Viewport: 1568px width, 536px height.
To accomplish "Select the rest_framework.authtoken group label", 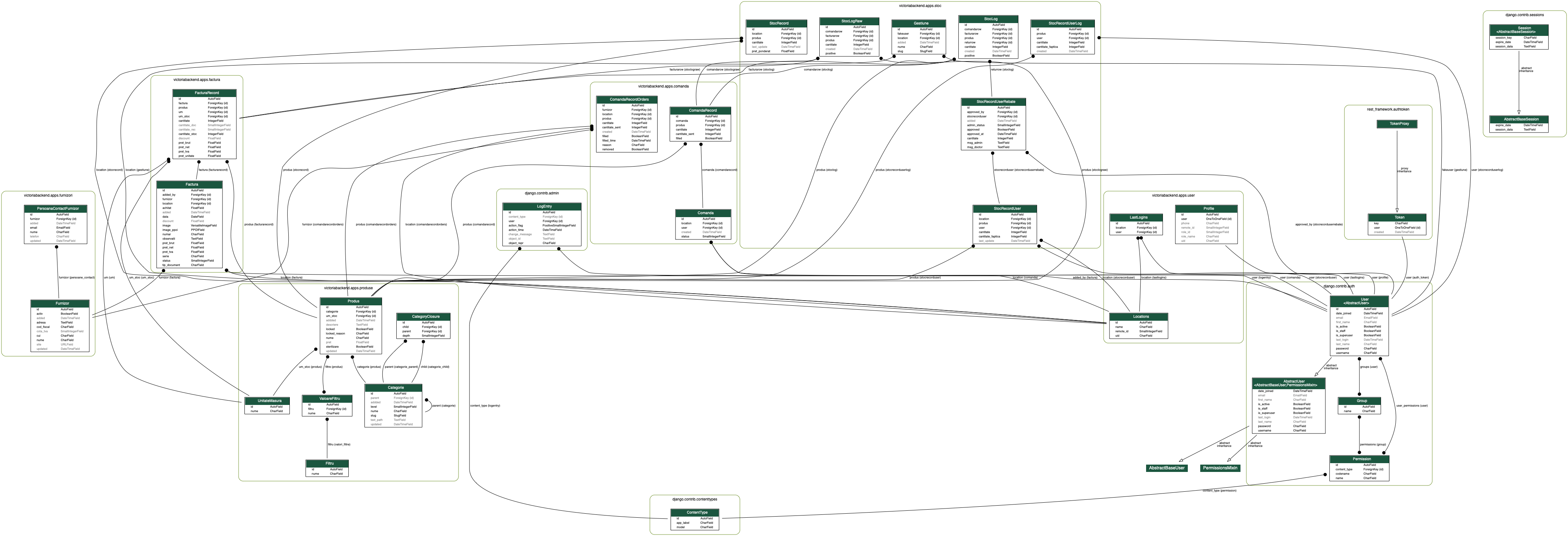I will [1388, 109].
